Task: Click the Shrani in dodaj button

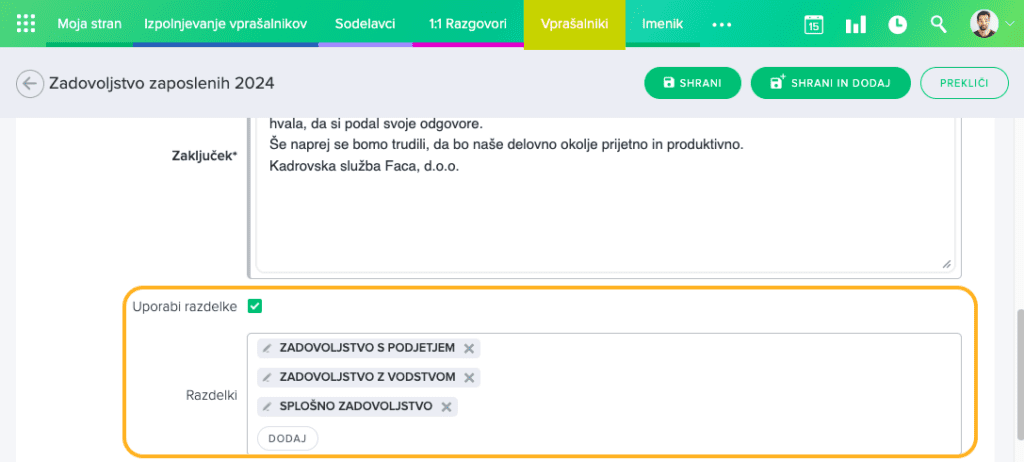Action: (x=830, y=83)
